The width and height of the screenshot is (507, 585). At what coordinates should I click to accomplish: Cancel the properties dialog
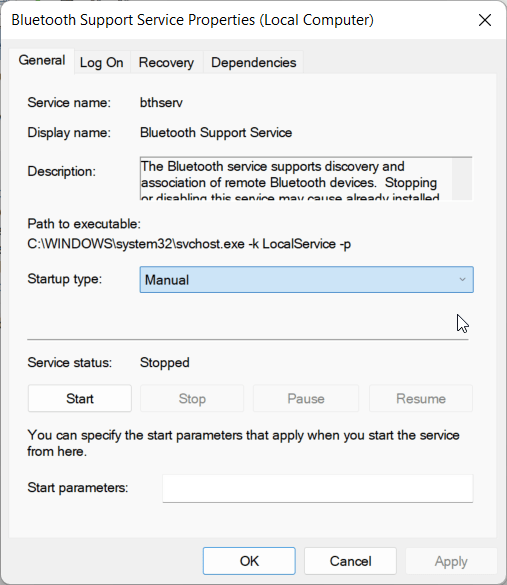[x=350, y=561]
